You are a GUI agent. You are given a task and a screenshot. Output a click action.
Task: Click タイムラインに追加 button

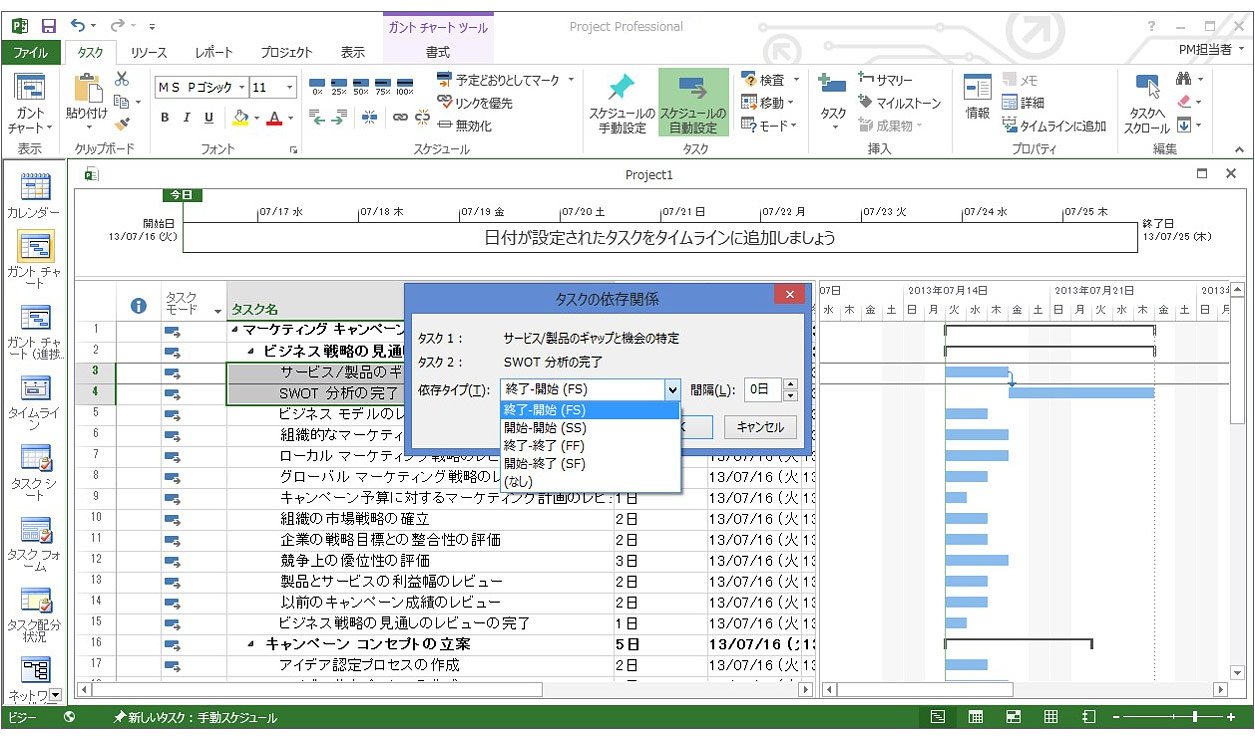1054,126
